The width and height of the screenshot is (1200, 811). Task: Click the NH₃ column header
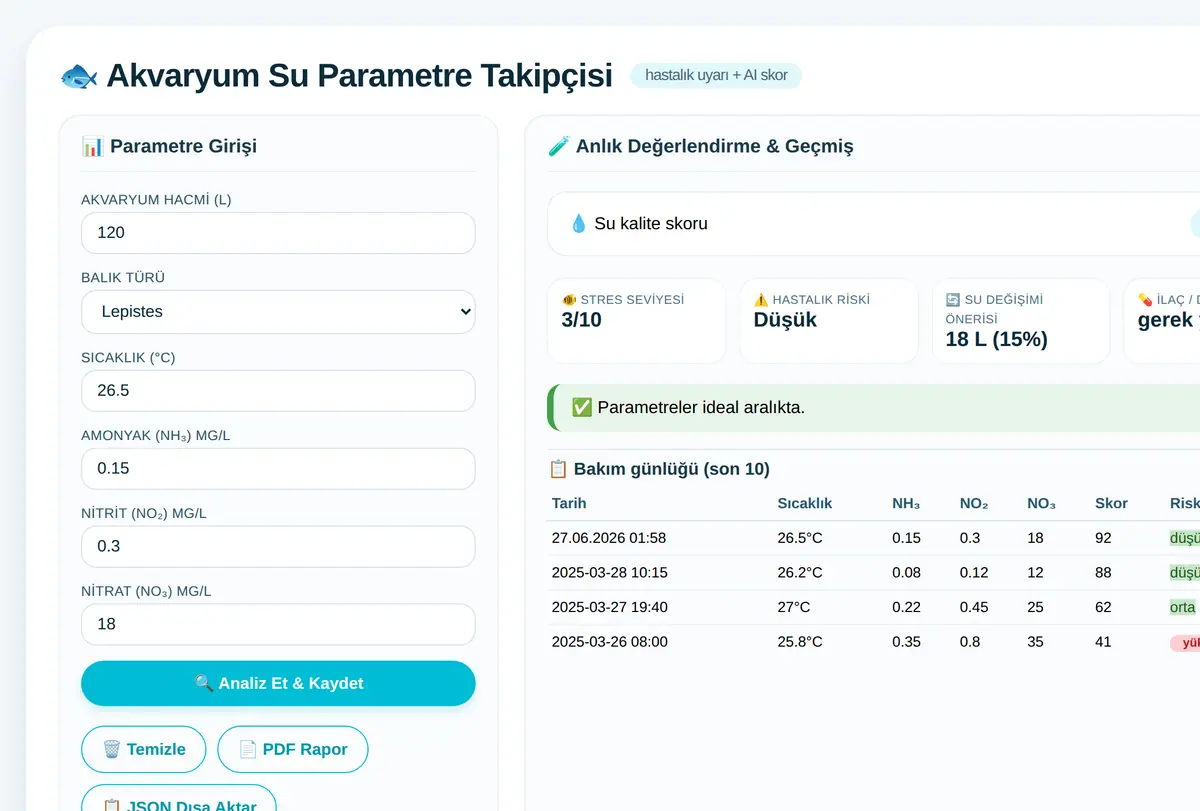pyautogui.click(x=906, y=503)
